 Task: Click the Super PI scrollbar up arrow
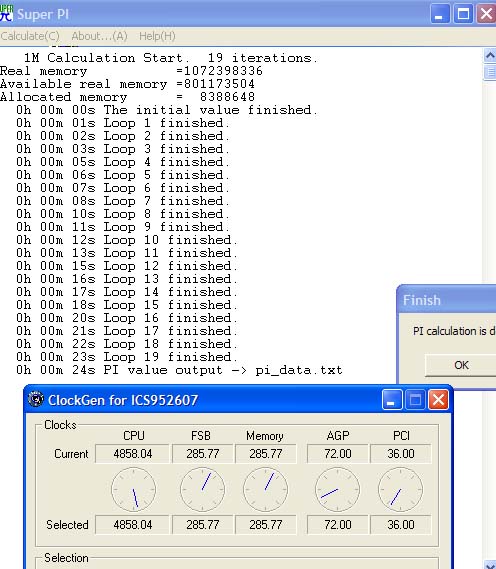point(490,55)
